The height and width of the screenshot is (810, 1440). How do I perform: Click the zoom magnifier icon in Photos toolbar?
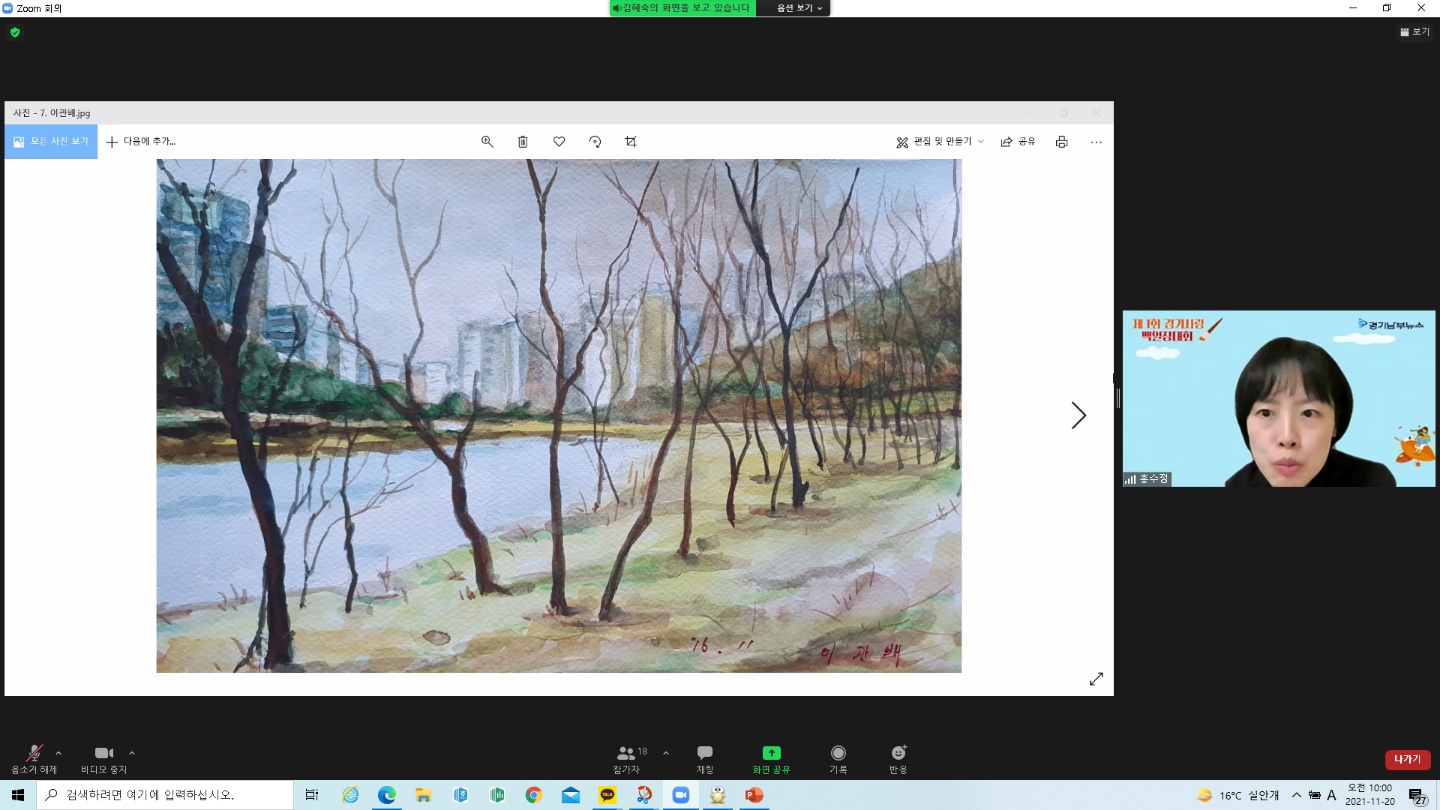[x=487, y=142]
